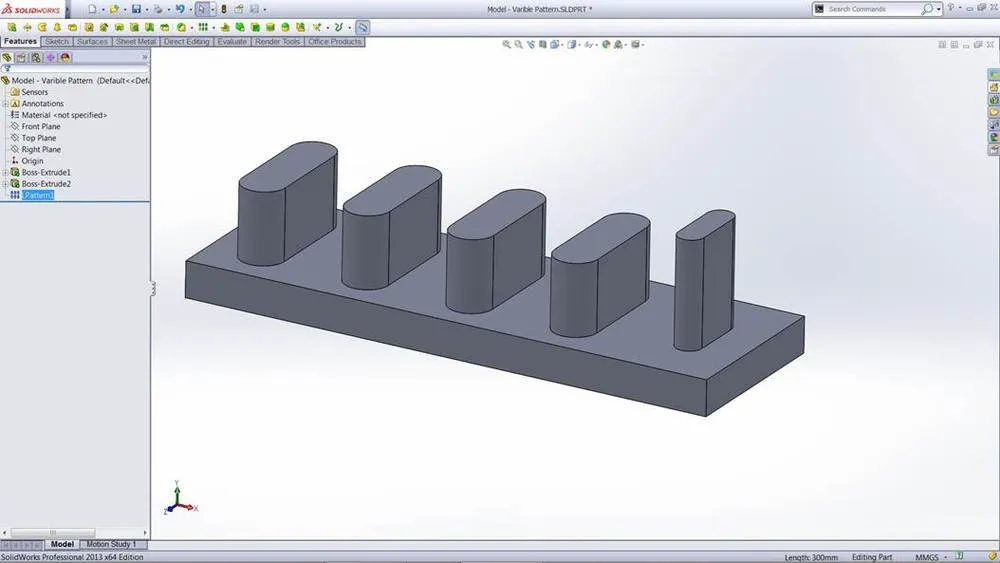The height and width of the screenshot is (563, 1000).
Task: Click the Undo icon
Action: [180, 9]
